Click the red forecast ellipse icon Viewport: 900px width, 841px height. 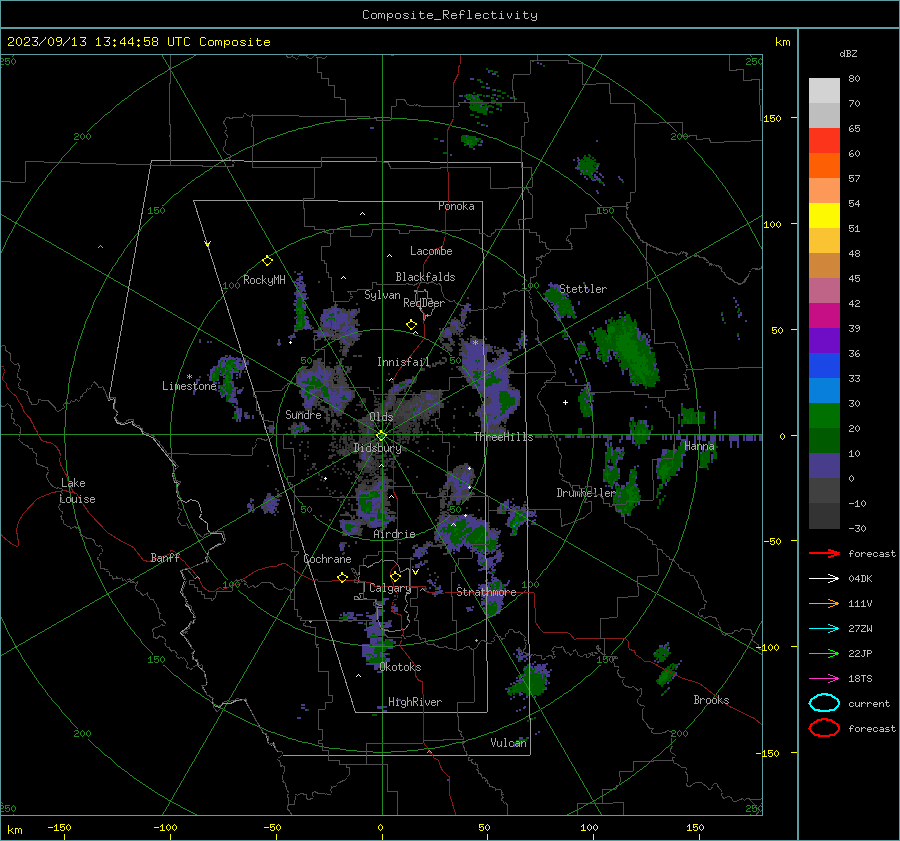pyautogui.click(x=824, y=728)
